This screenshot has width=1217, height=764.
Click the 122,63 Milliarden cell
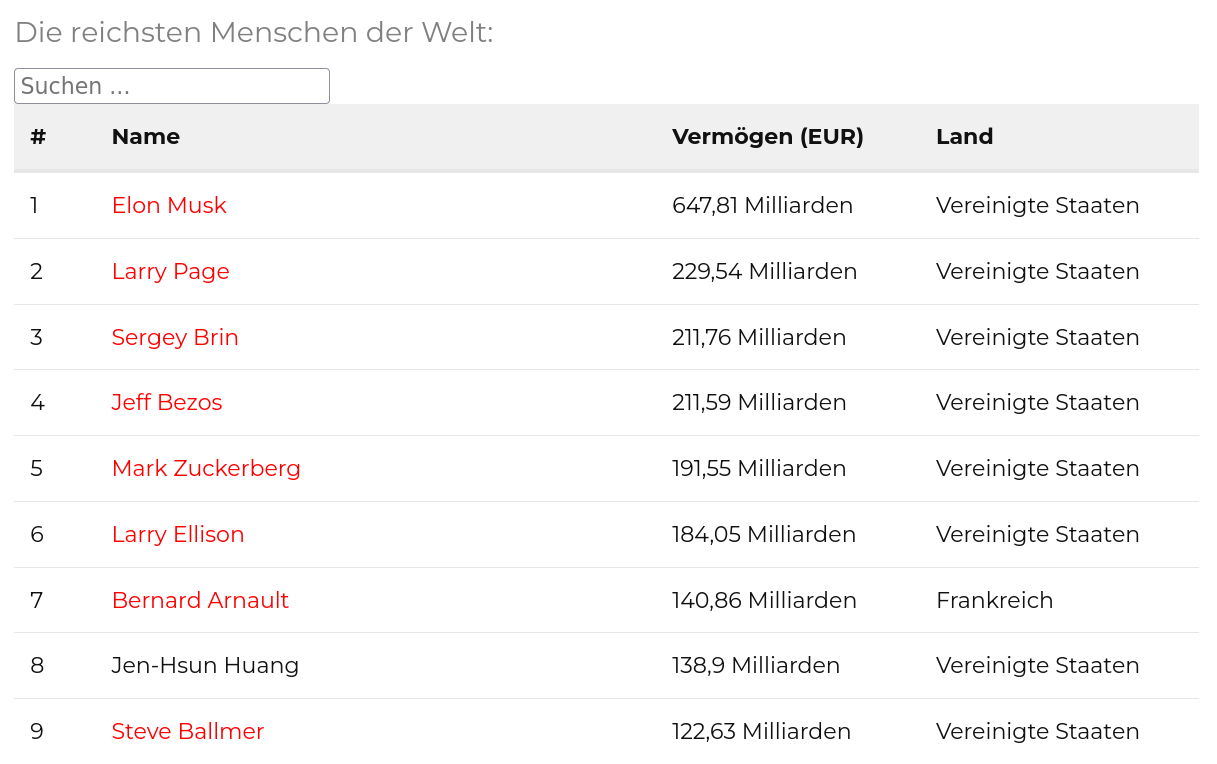click(761, 731)
